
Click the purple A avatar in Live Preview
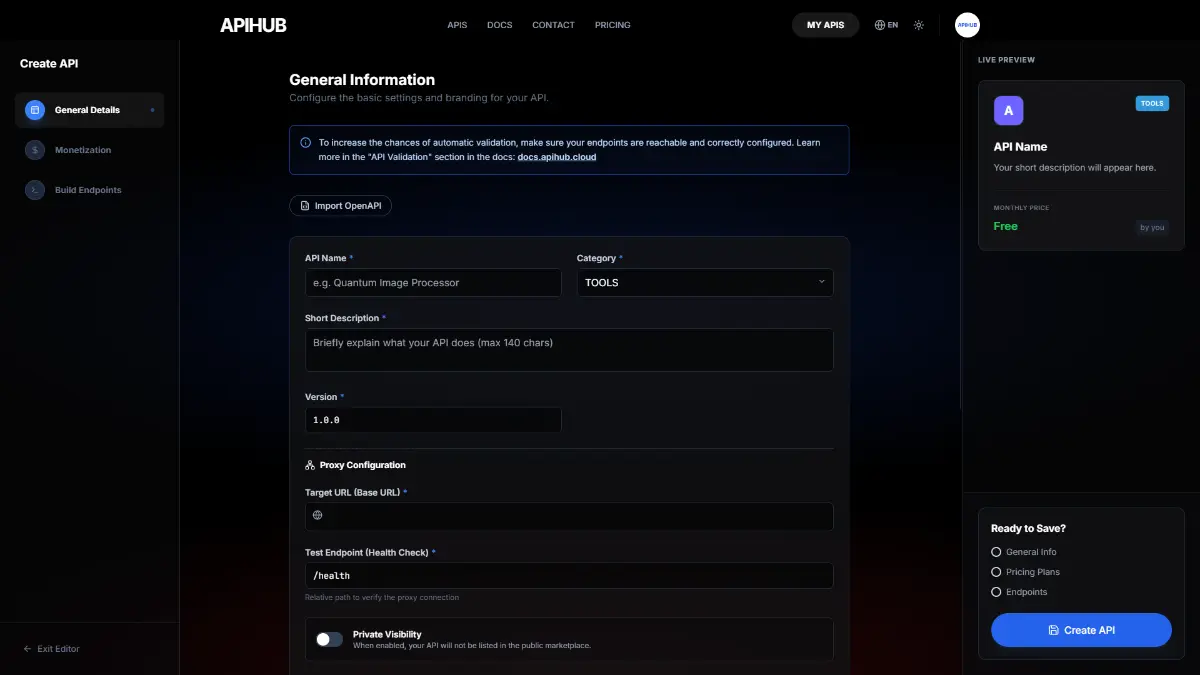(1008, 110)
